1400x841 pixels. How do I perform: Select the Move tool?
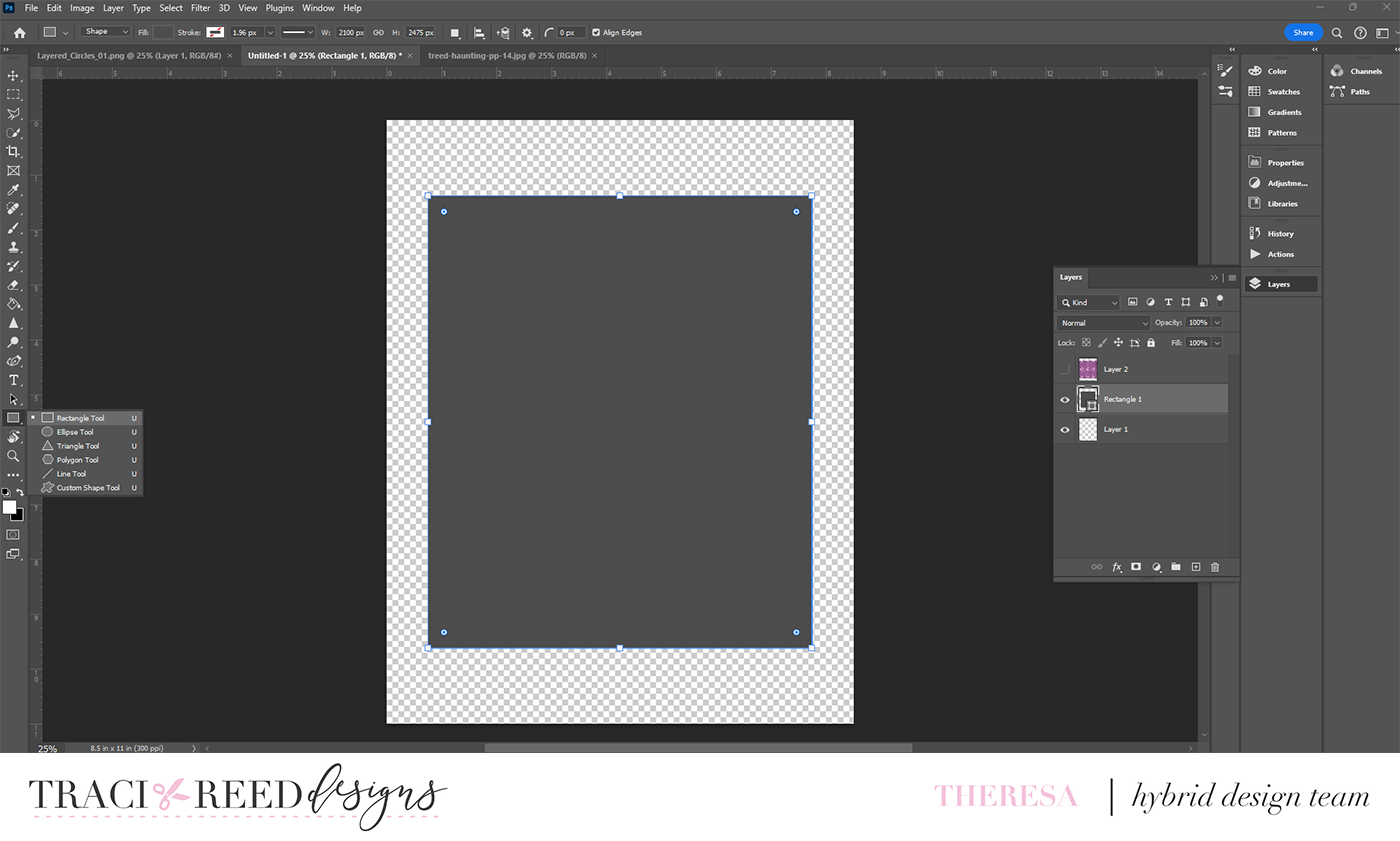(x=14, y=75)
